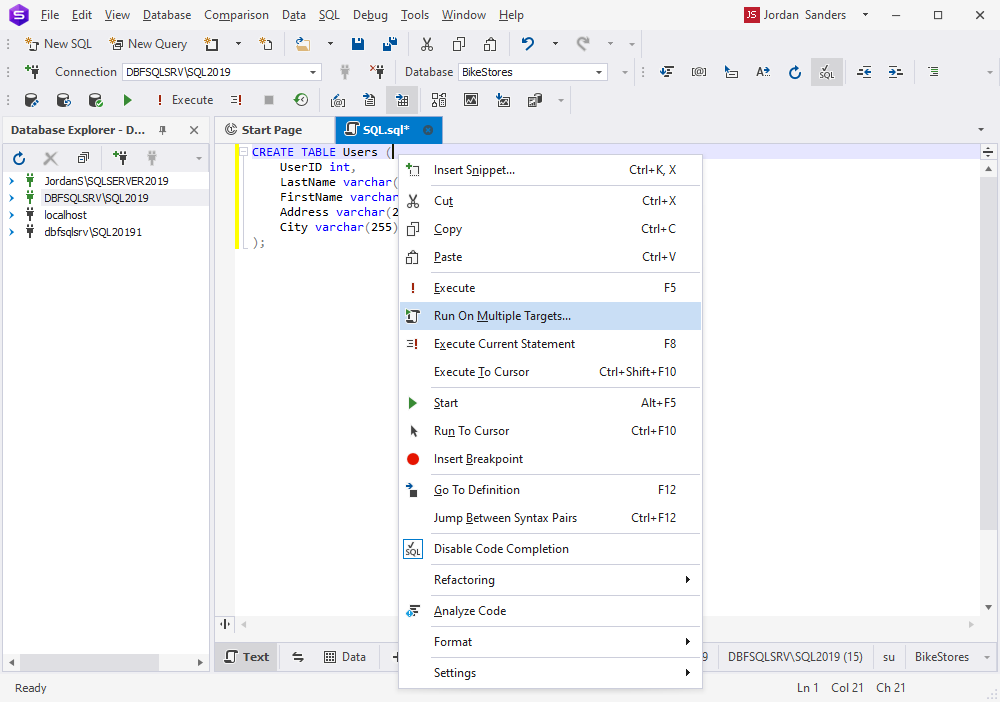
Task: Click the Delete X icon in Database Explorer
Action: pos(50,157)
